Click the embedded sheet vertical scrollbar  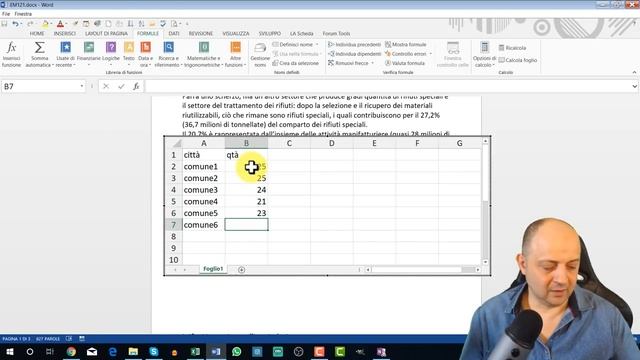click(485, 202)
